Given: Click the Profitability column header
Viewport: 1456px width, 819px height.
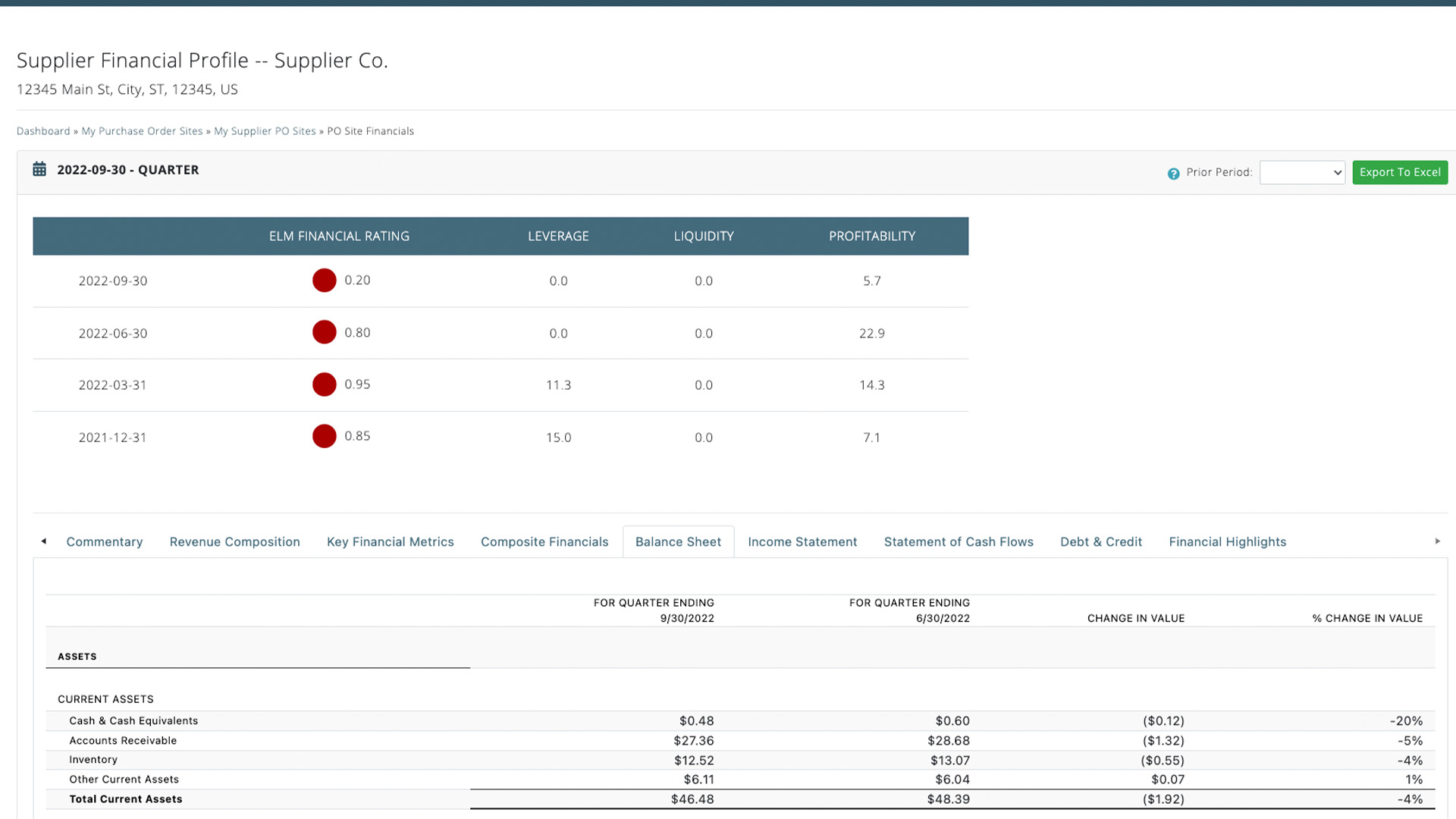Looking at the screenshot, I should coord(871,236).
